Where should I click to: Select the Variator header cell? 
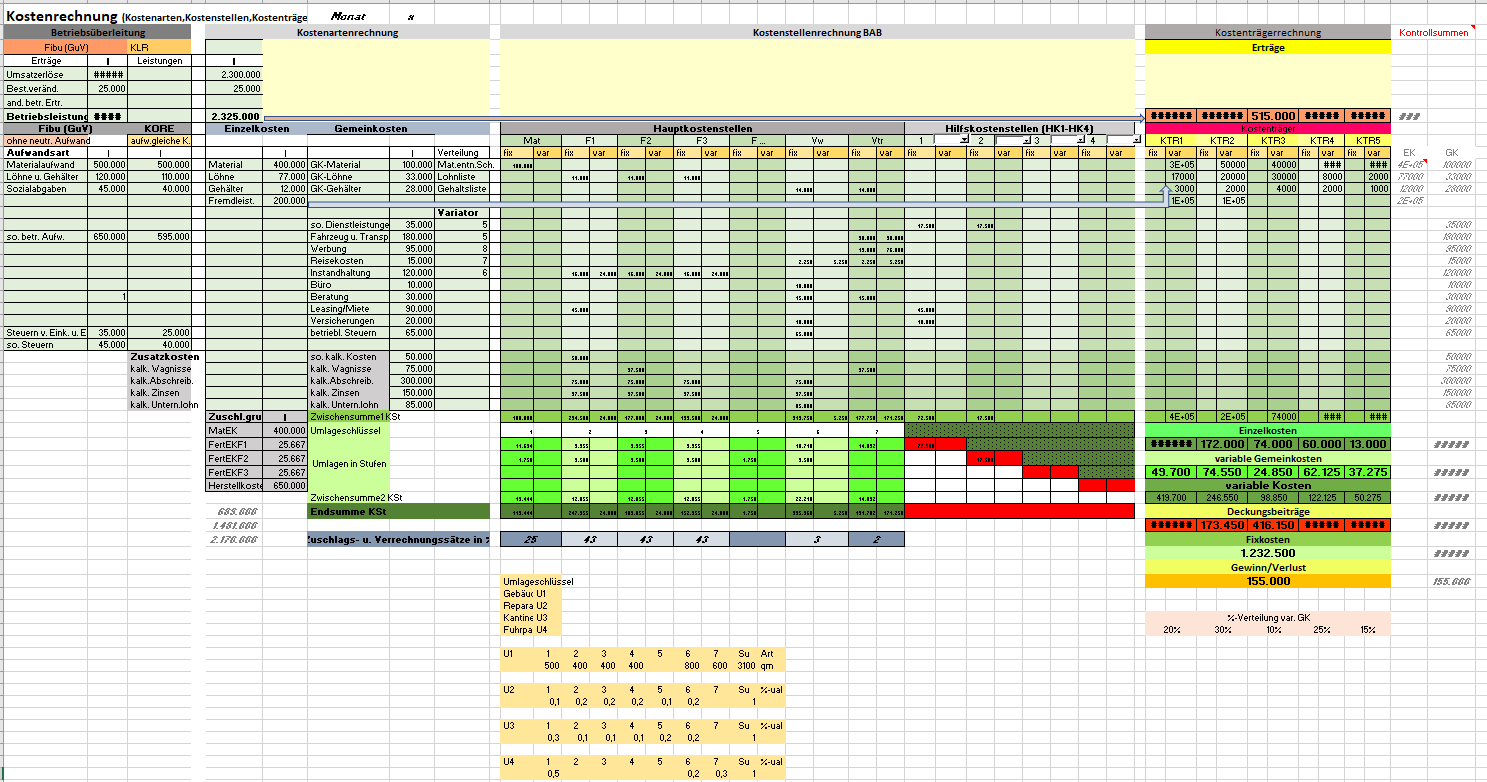pyautogui.click(x=462, y=212)
